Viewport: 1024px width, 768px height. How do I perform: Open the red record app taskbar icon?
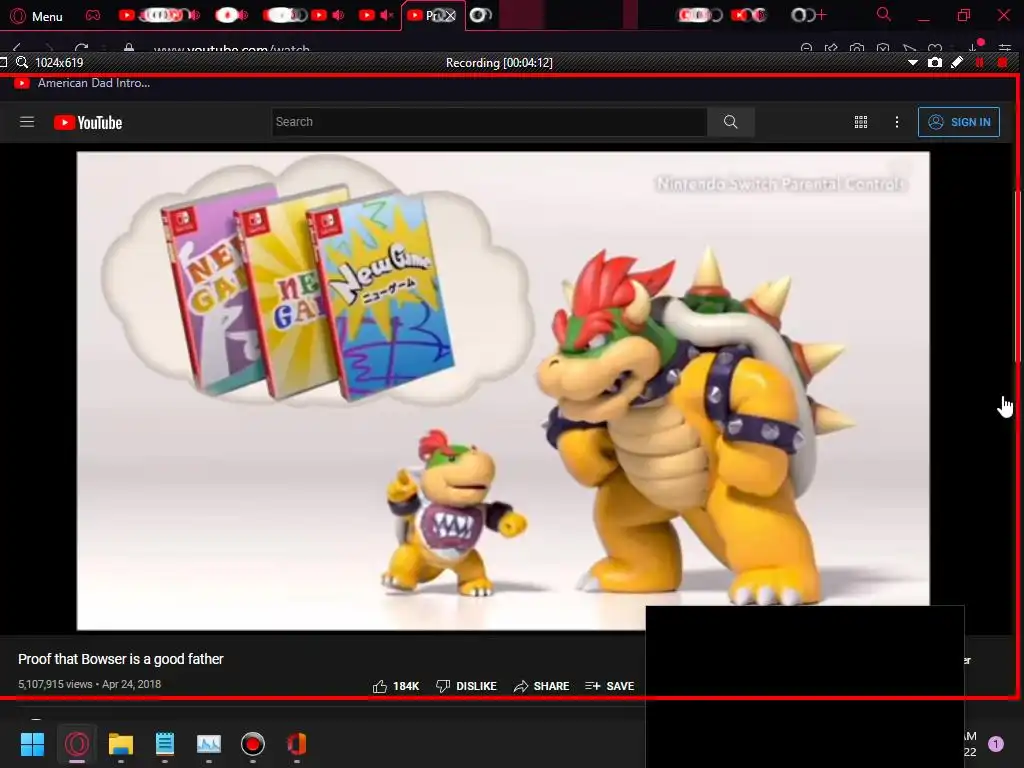253,744
